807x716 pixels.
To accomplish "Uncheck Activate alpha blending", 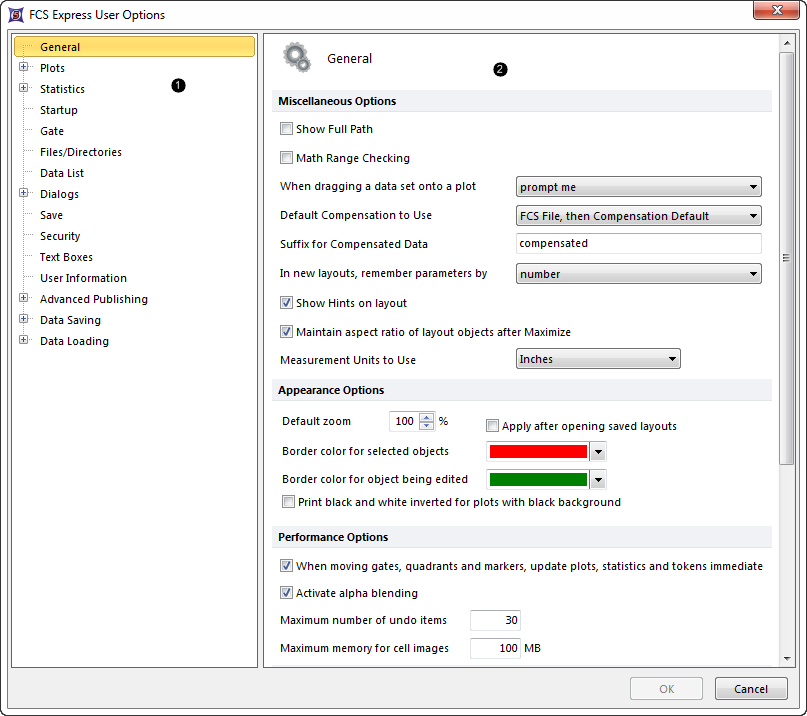I will [287, 593].
